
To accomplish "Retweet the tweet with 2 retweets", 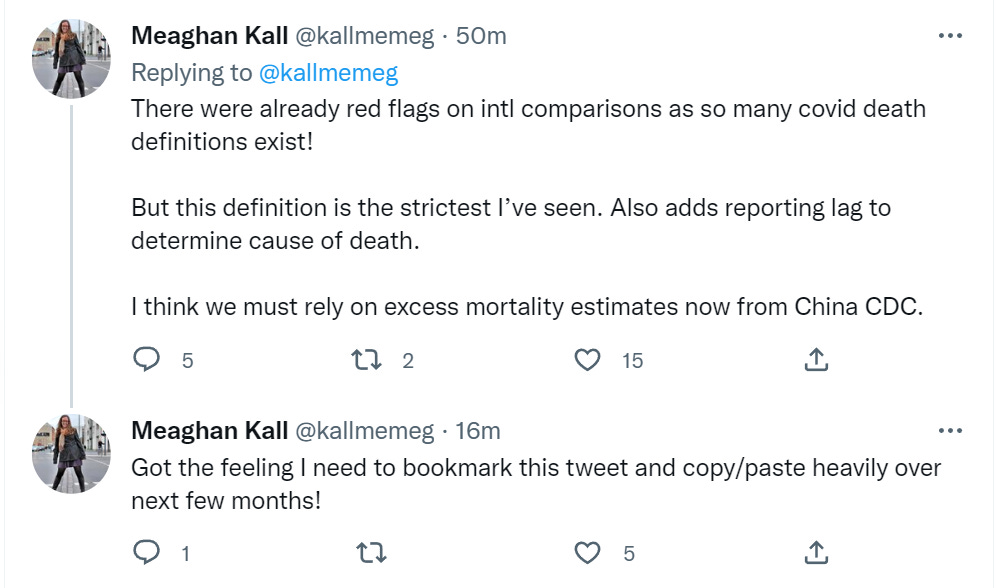I will (367, 360).
